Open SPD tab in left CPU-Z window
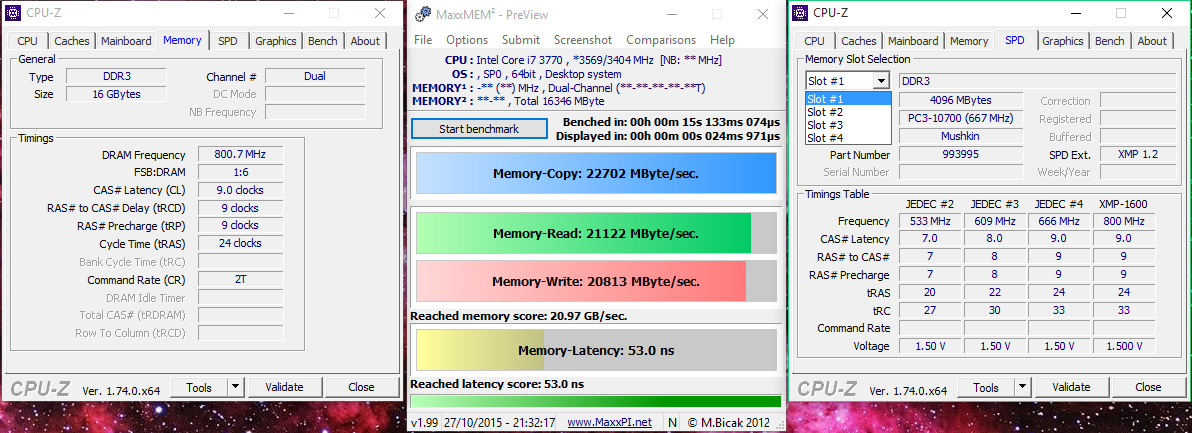 [x=228, y=41]
